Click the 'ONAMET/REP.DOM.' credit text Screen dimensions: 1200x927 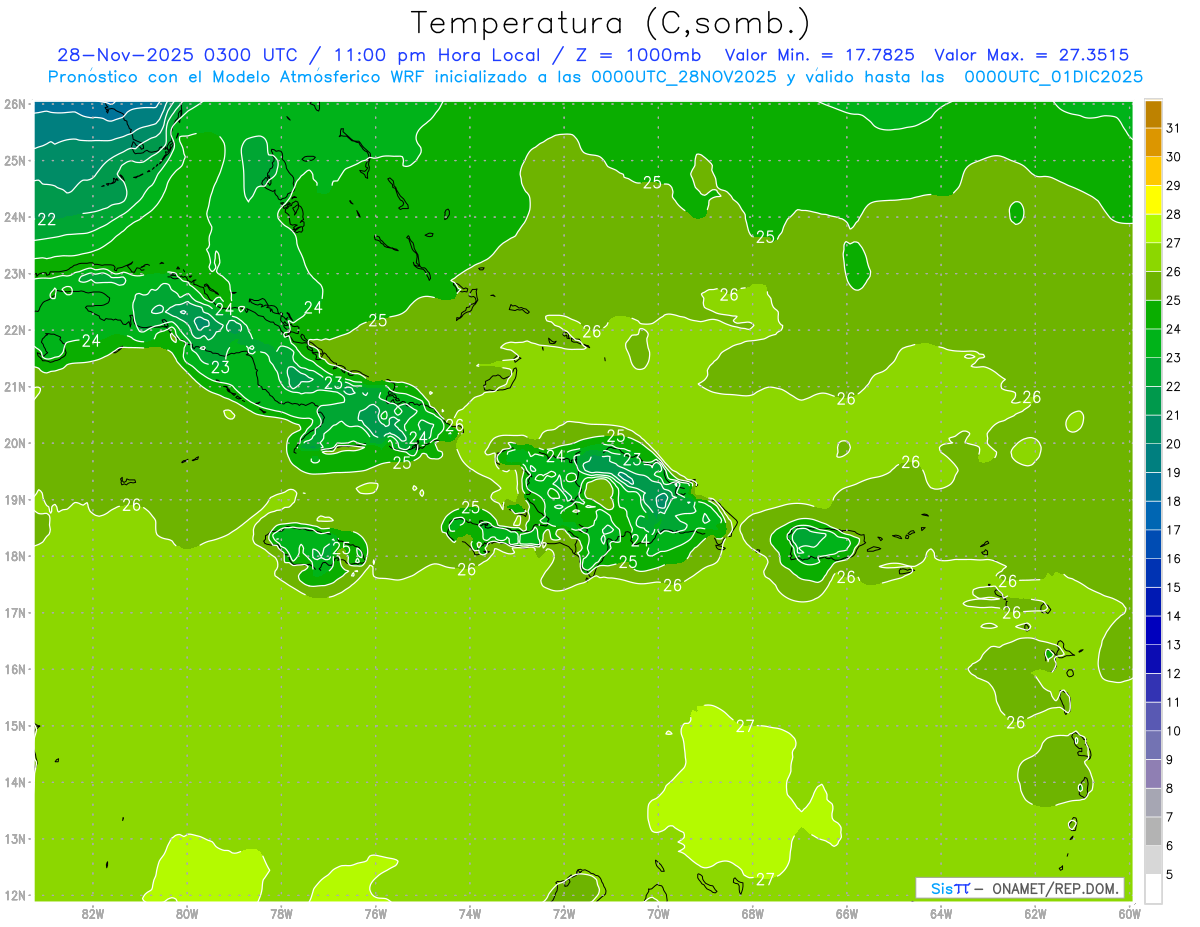tap(1056, 889)
